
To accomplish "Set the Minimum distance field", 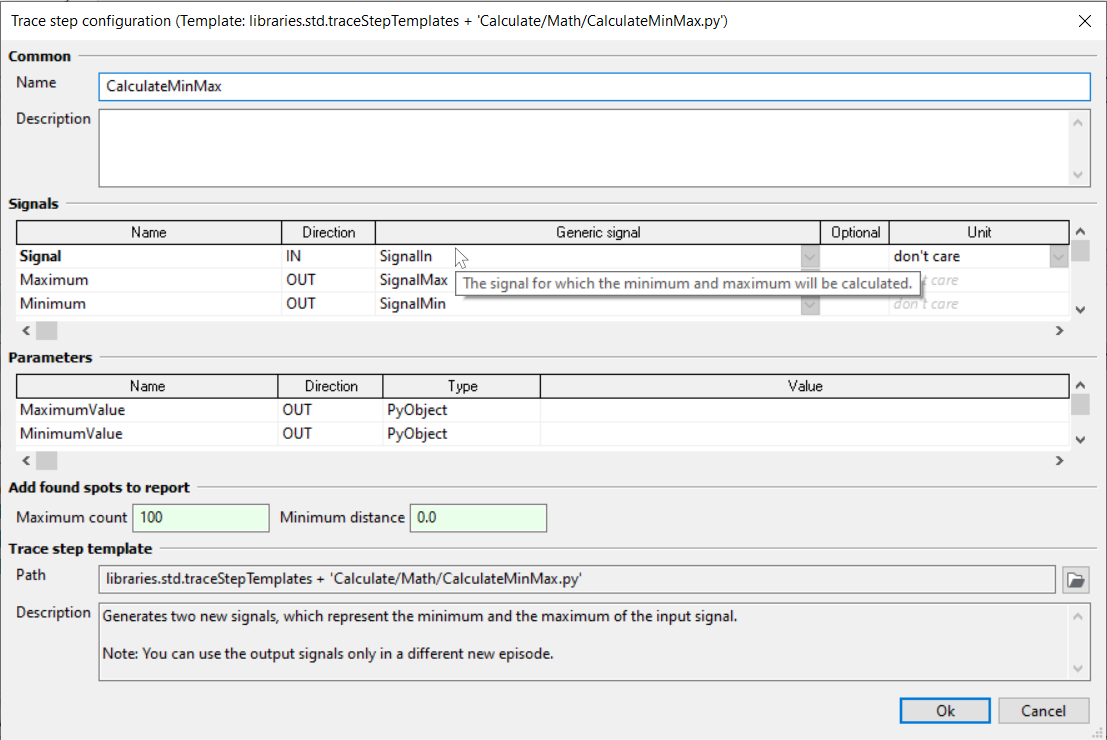I will 478,518.
